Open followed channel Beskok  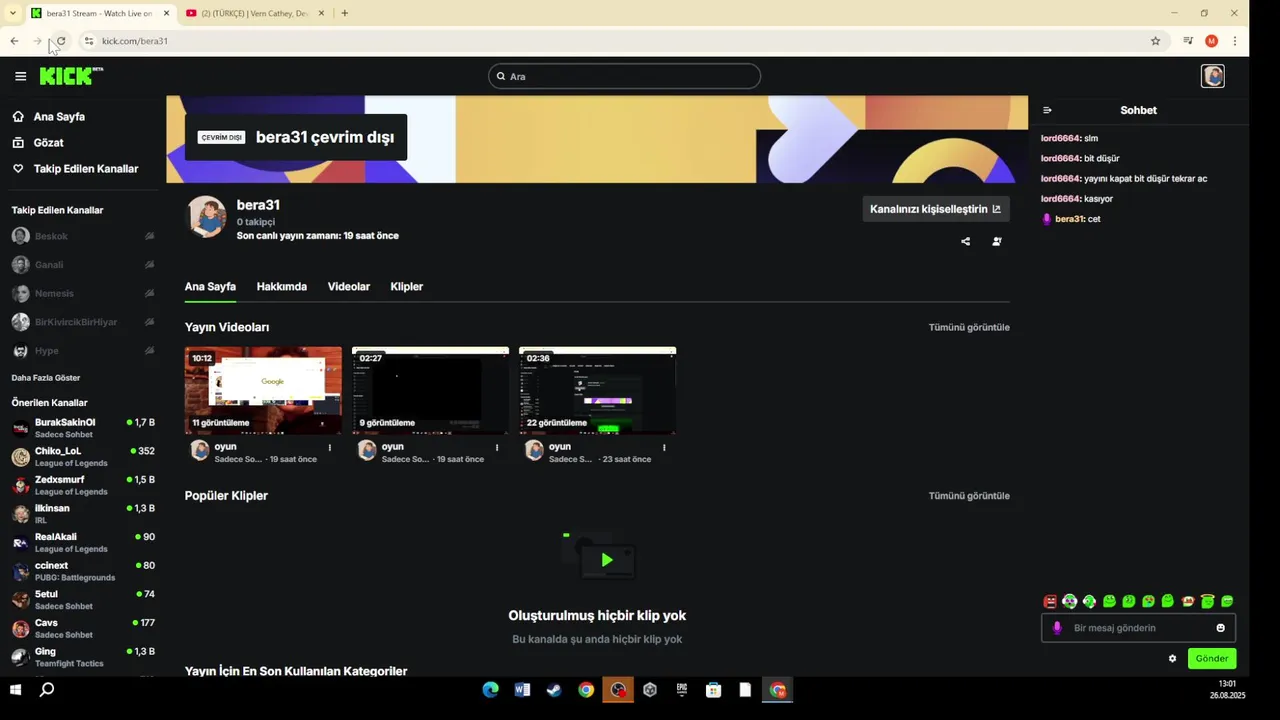pyautogui.click(x=83, y=237)
